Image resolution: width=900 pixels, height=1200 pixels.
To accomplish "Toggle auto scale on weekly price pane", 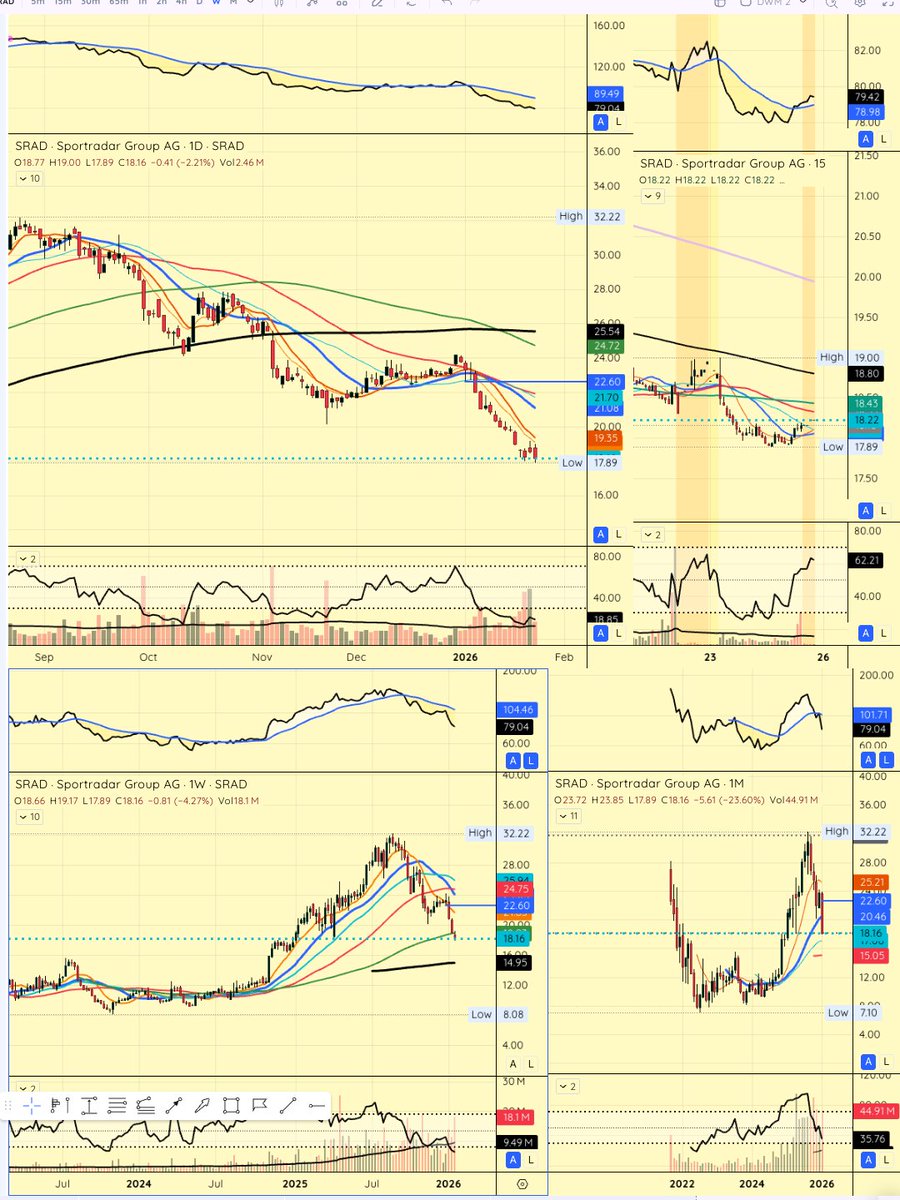I will tap(514, 1063).
